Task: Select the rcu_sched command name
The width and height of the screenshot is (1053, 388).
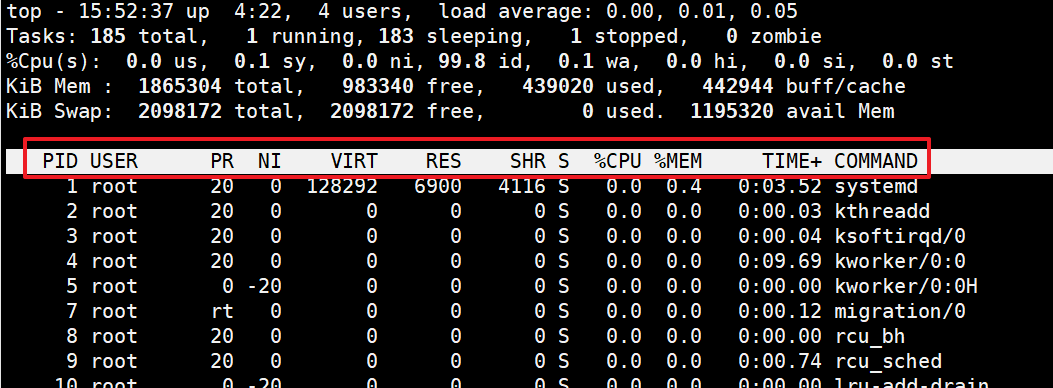Action: [x=888, y=361]
